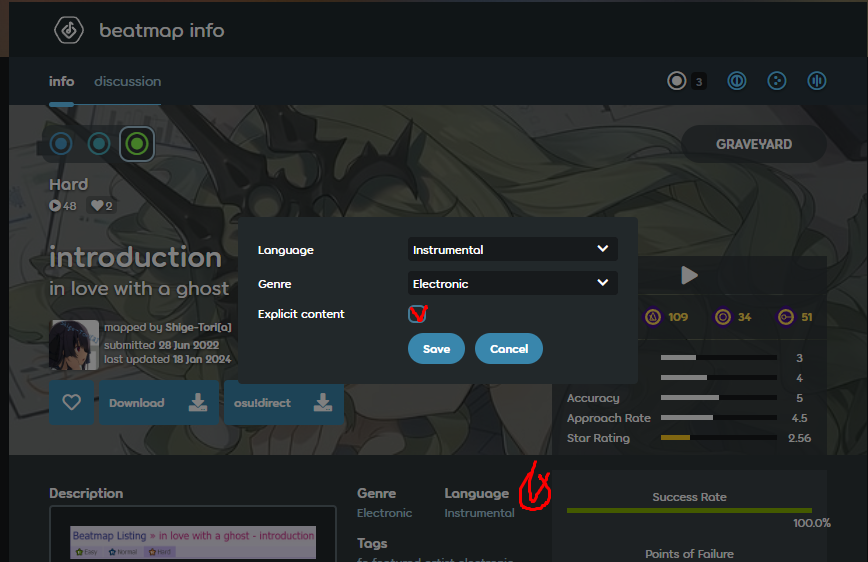Cancel the metadata edit dialog
The height and width of the screenshot is (562, 868).
click(509, 349)
